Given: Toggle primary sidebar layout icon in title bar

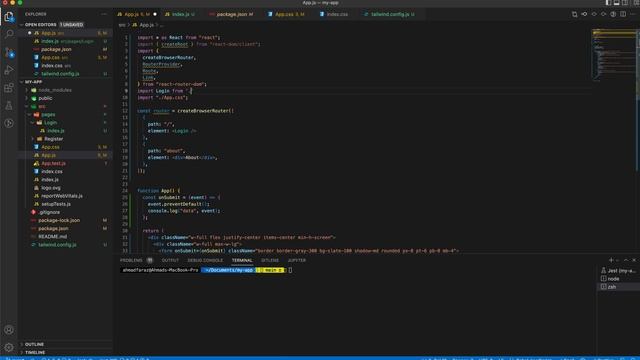Looking at the screenshot, I should pos(608,3).
